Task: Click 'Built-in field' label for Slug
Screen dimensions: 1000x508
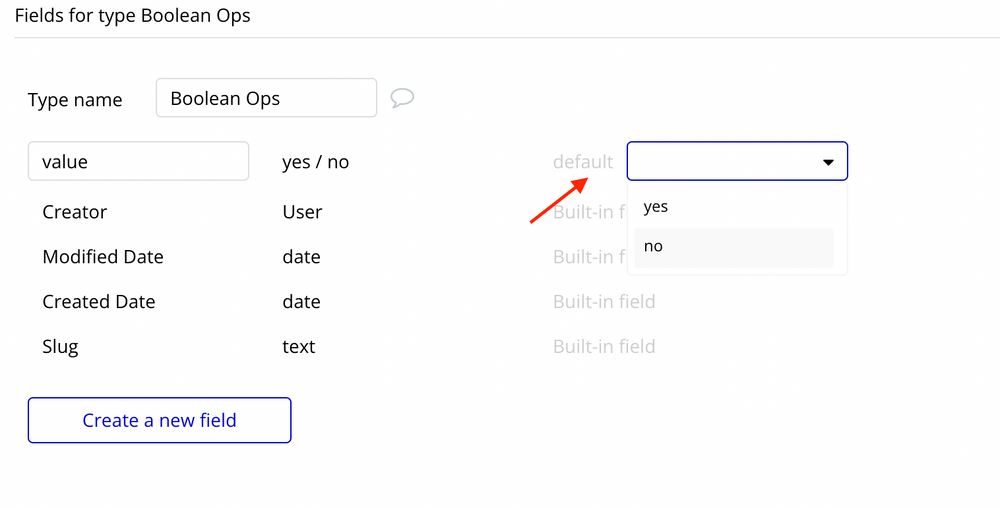Action: pos(604,347)
